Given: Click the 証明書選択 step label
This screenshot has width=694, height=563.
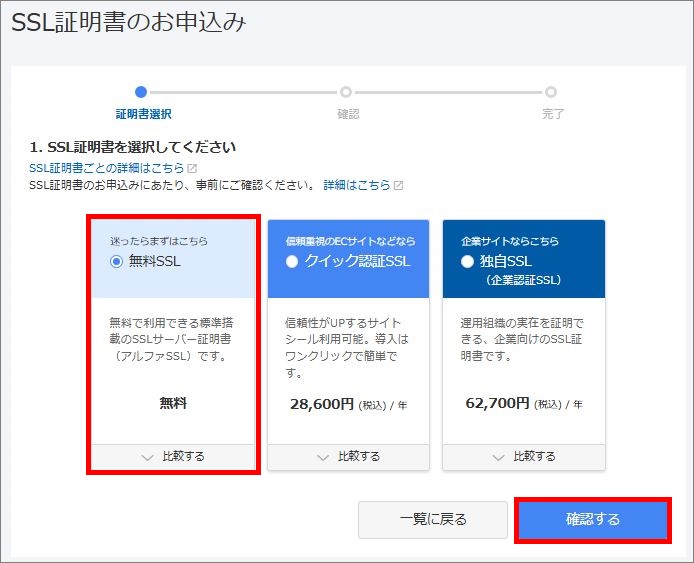Looking at the screenshot, I should click(143, 114).
